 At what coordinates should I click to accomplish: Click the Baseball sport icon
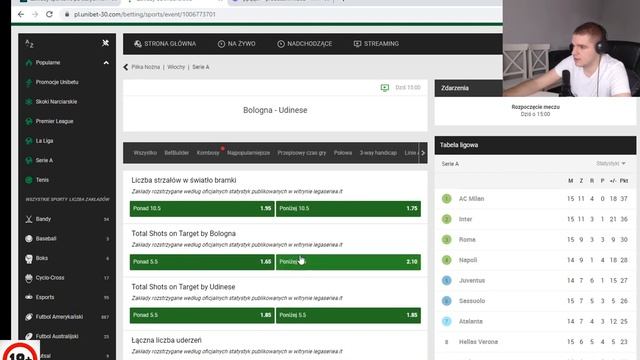[x=29, y=239]
